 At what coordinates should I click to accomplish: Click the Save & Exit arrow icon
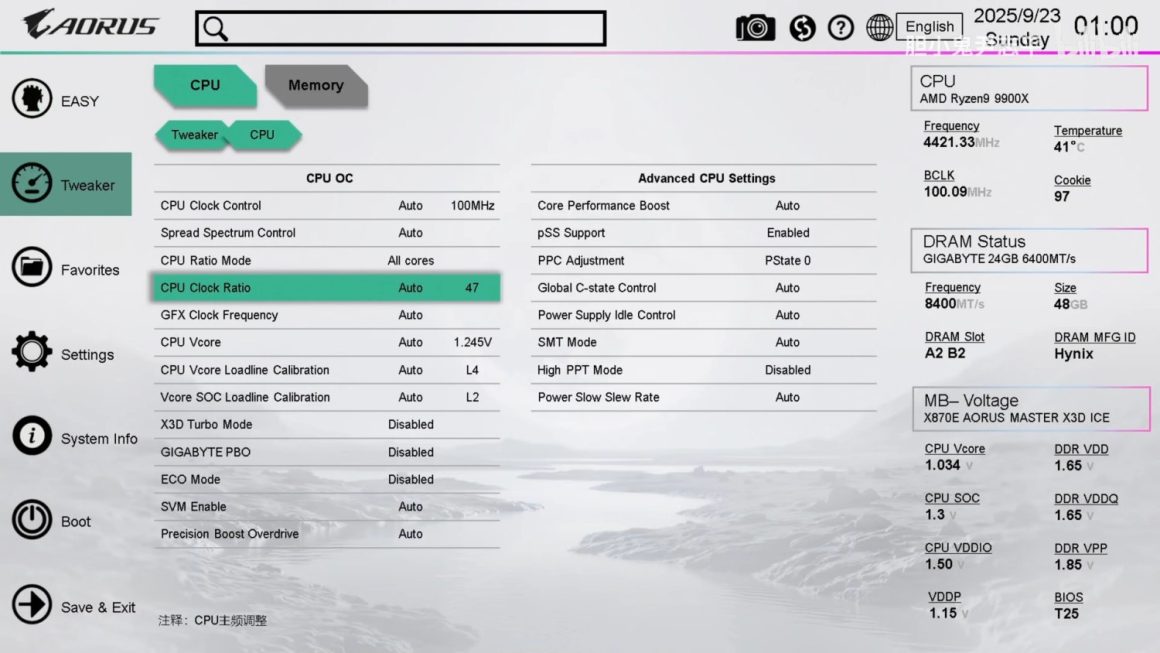[x=32, y=605]
